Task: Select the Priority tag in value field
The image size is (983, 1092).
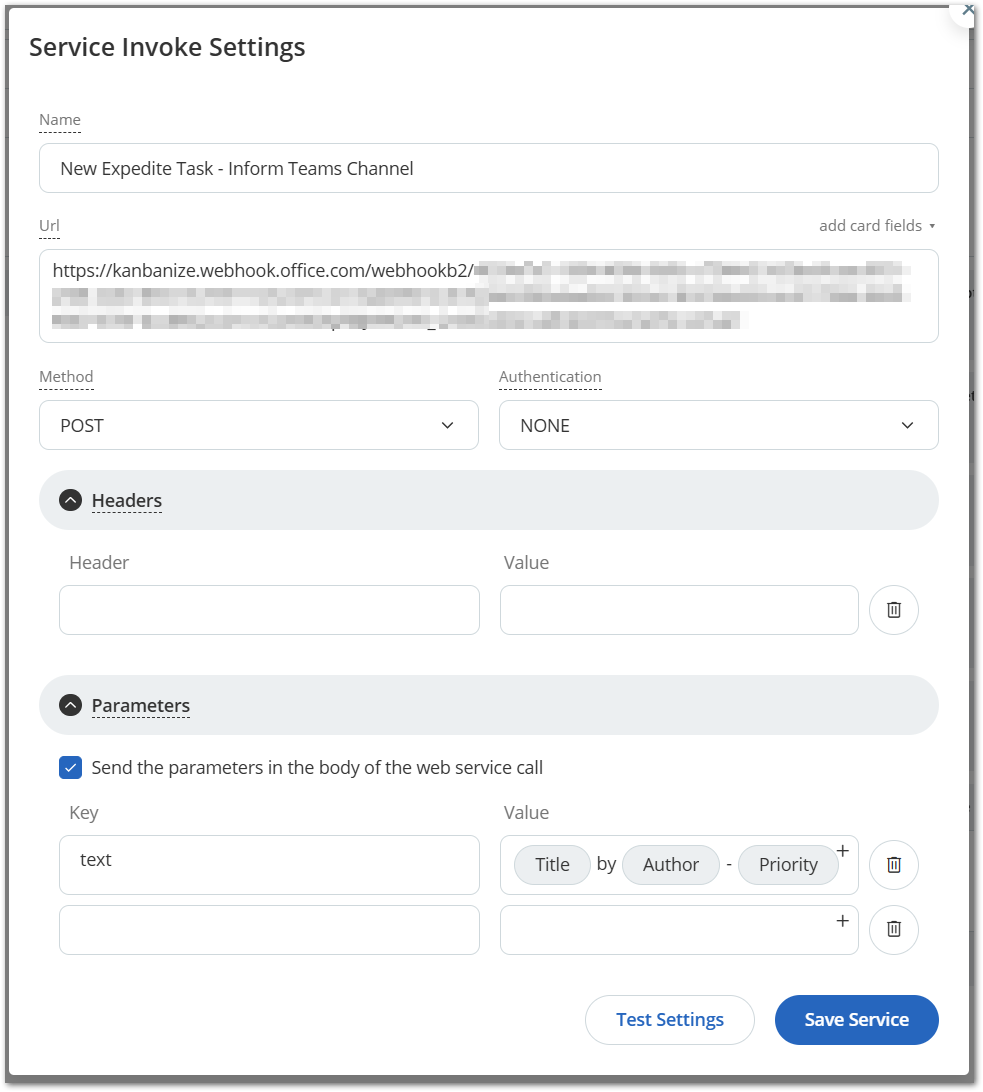Action: point(788,865)
